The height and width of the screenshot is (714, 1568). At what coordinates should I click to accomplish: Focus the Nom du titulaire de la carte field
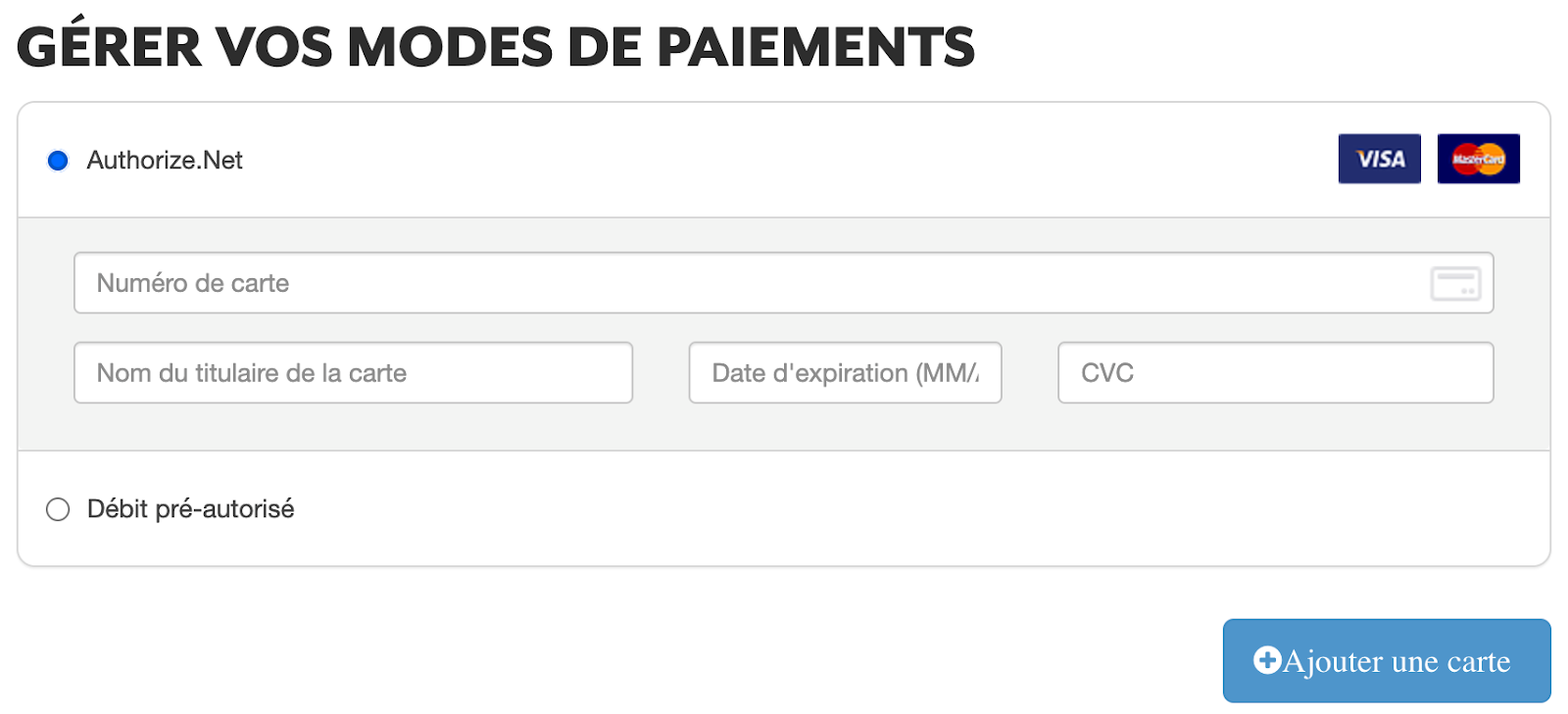(353, 372)
